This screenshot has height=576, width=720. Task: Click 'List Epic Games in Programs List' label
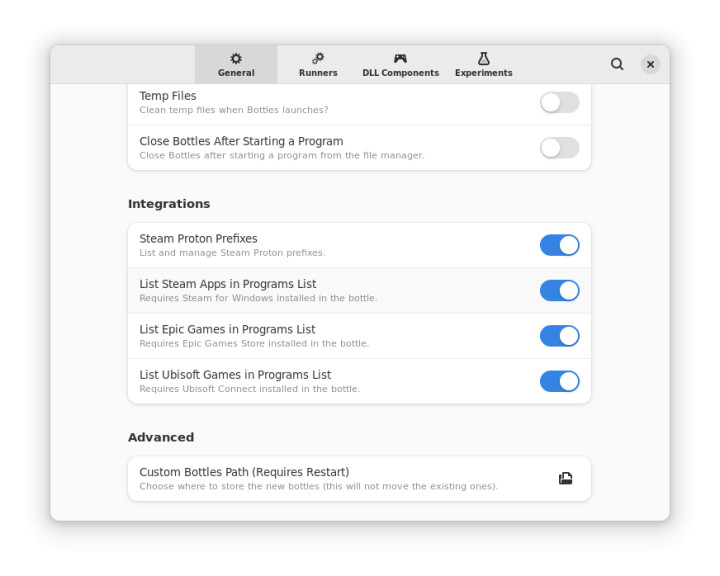coord(227,329)
